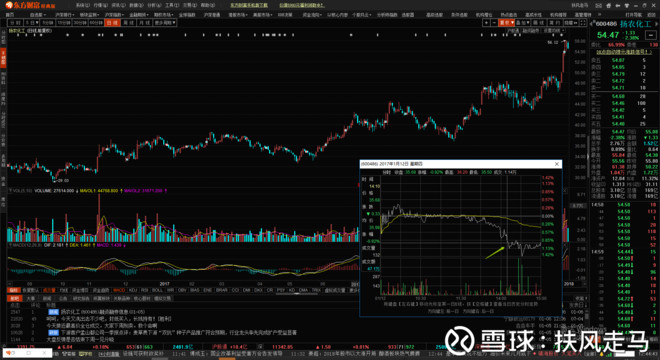Screen dimensions: 660x360
Task: Open post 今天最后最高价全仓成交
Action: pos(101,325)
